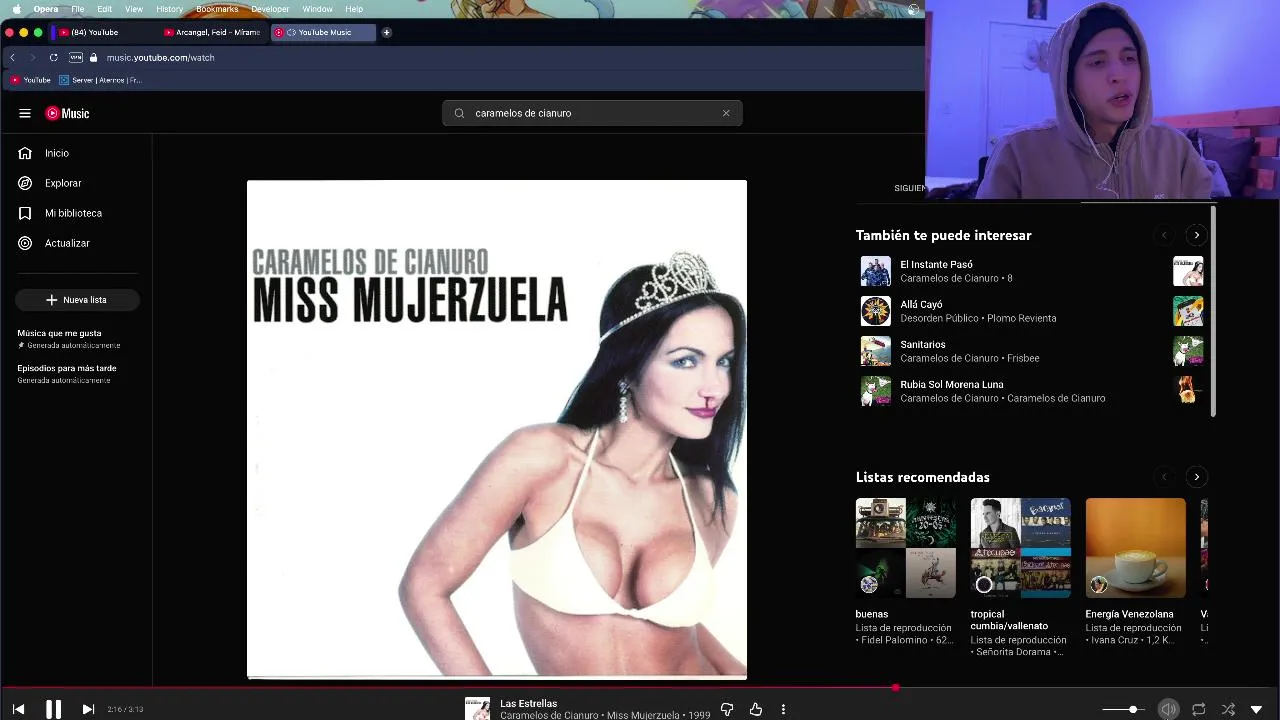Open the Bookmarks menu
Screen dimensions: 1280x720
click(x=217, y=9)
